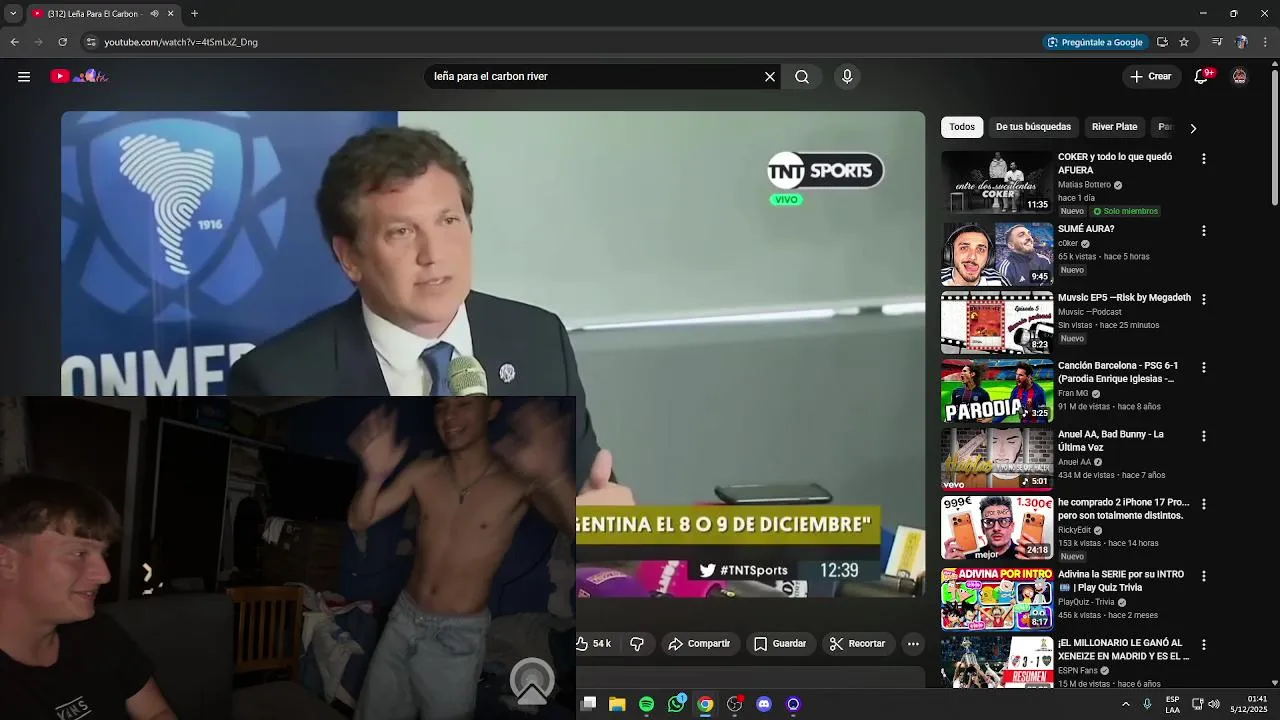This screenshot has width=1280, height=720.
Task: Close the Leña Para El Carbon tab
Action: click(x=170, y=14)
